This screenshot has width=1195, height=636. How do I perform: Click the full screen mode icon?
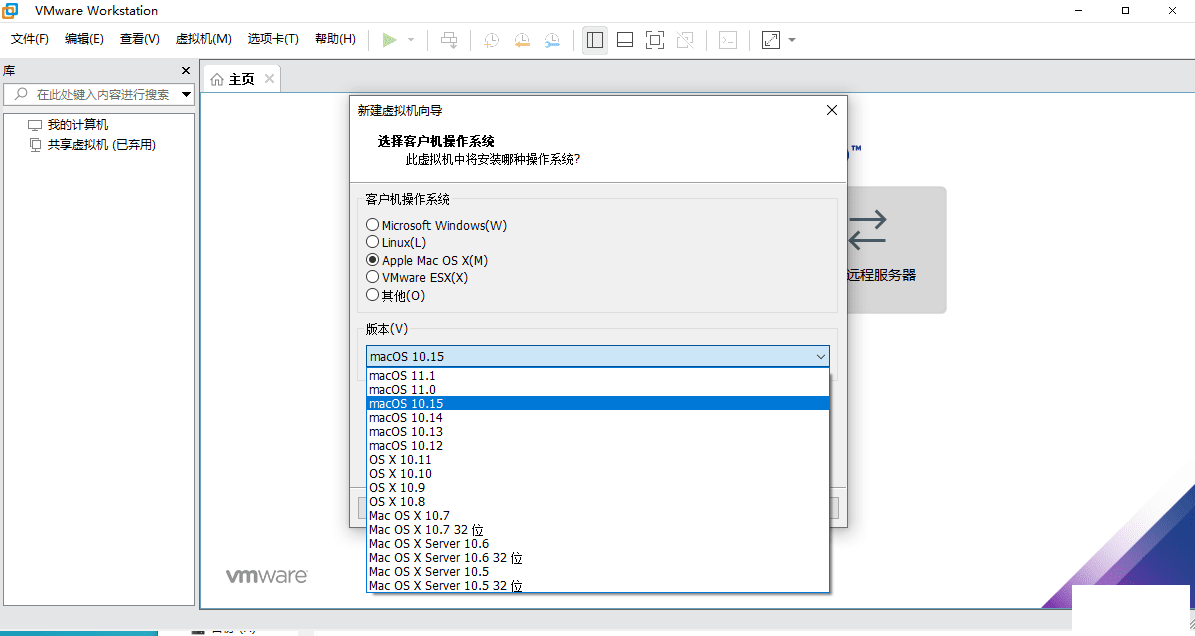(x=655, y=40)
